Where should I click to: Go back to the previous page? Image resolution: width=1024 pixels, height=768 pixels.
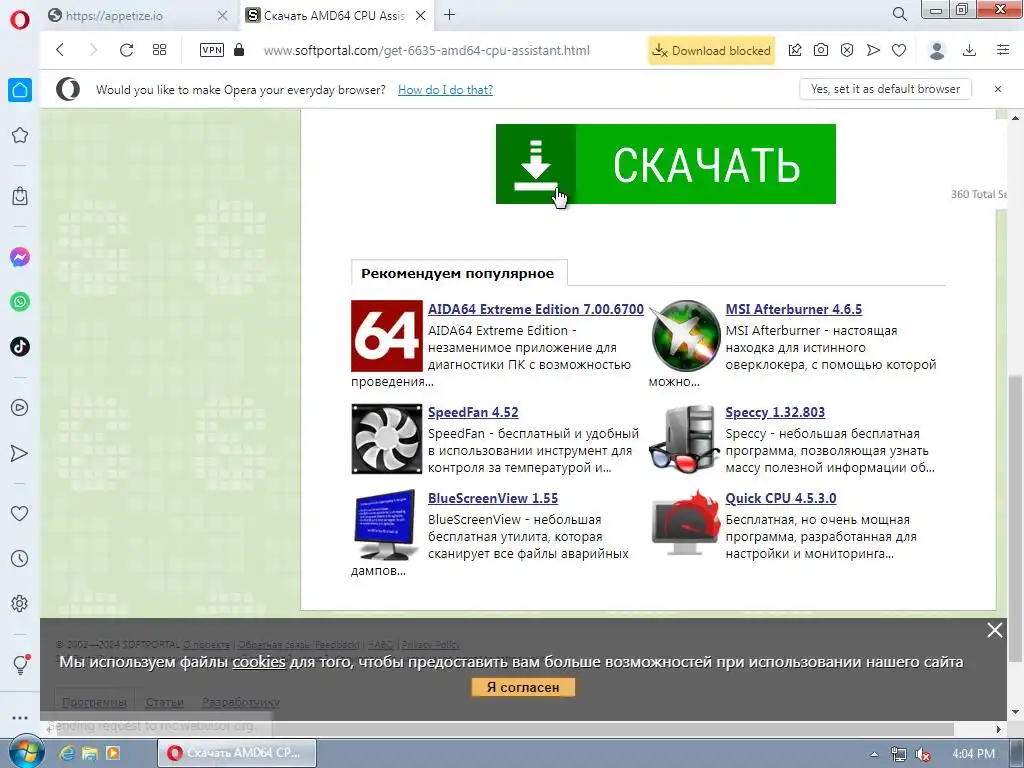(60, 50)
